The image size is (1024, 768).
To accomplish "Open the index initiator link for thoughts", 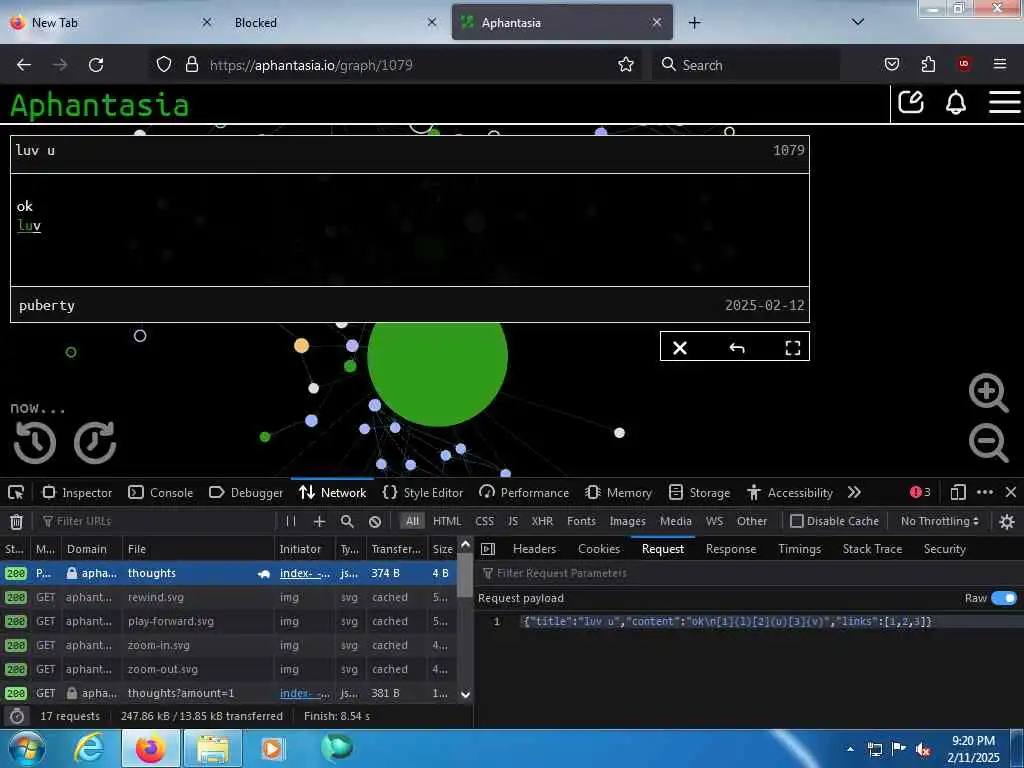I will 305,573.
